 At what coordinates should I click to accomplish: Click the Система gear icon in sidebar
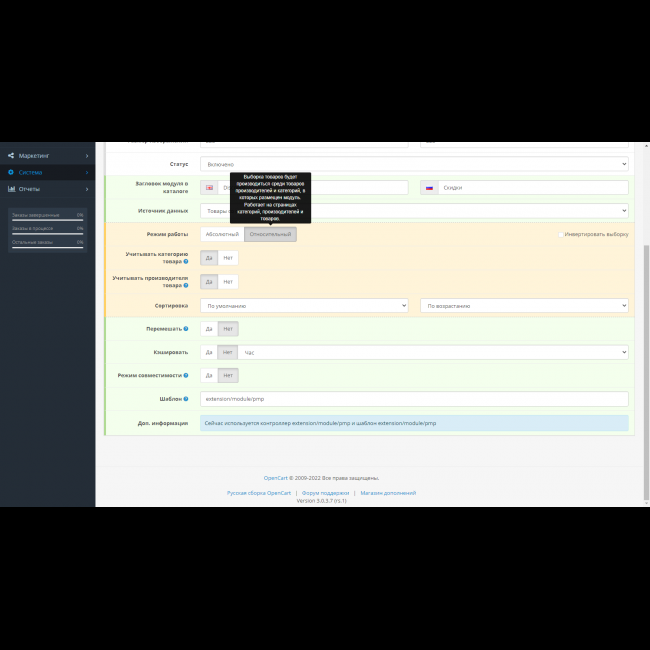[x=11, y=172]
